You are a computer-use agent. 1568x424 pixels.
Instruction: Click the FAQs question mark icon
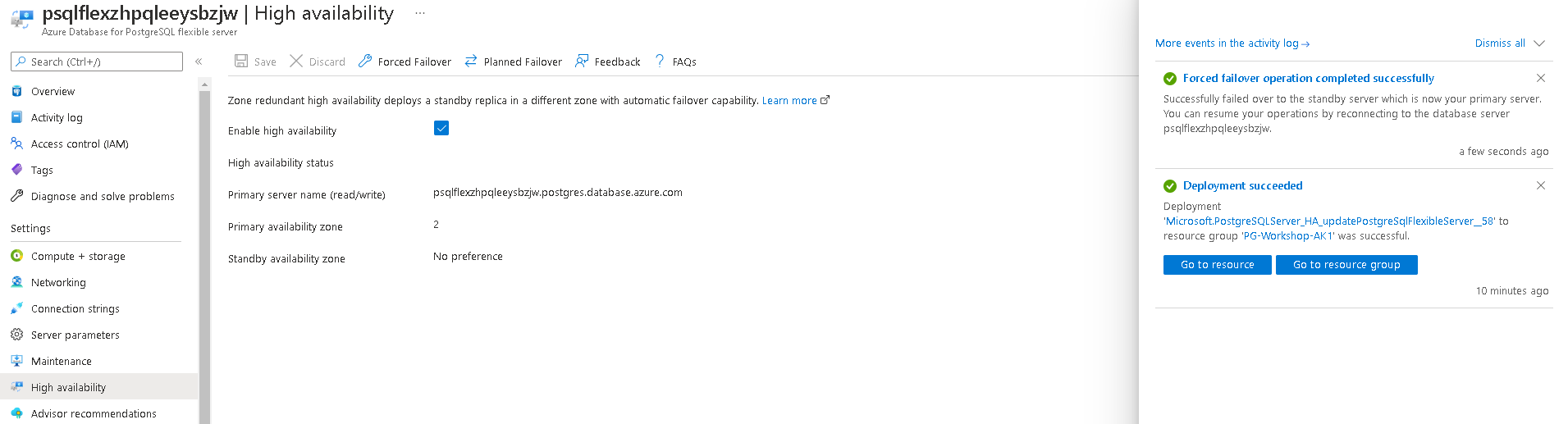click(660, 61)
